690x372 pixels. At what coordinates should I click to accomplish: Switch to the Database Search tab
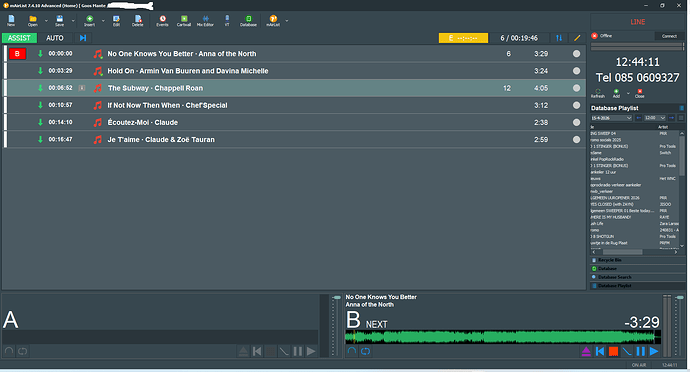click(x=638, y=277)
